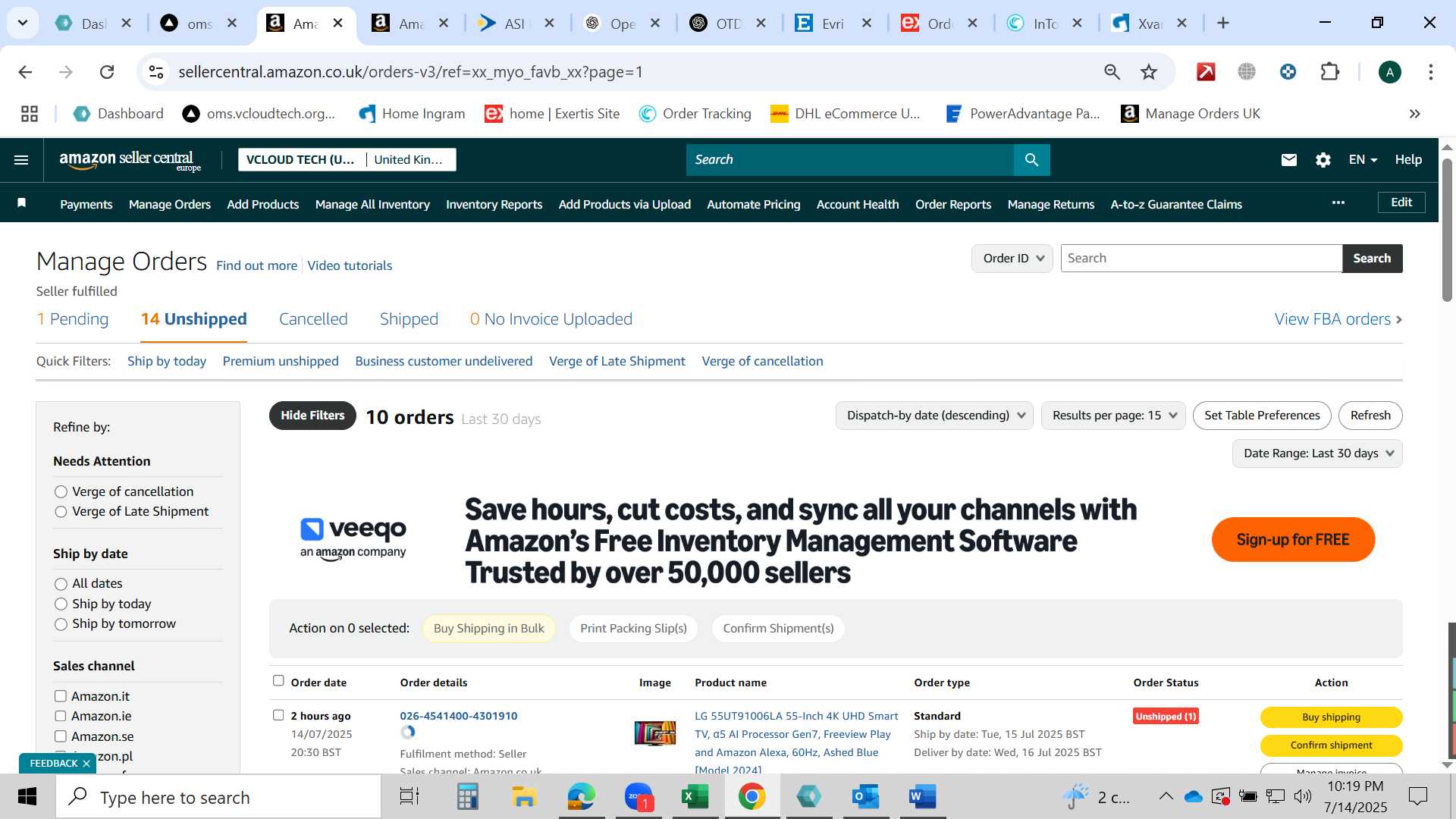Click the zoom magnifier in address bar

pos(1112,72)
